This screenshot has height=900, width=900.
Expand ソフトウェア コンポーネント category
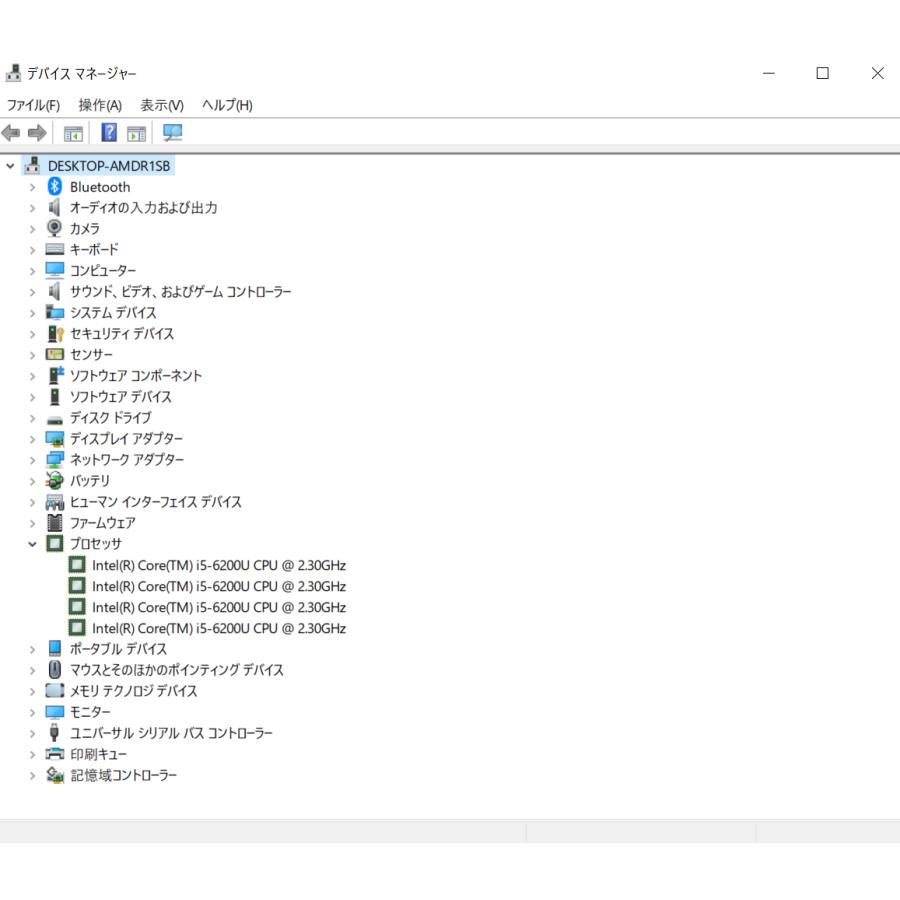[32, 376]
